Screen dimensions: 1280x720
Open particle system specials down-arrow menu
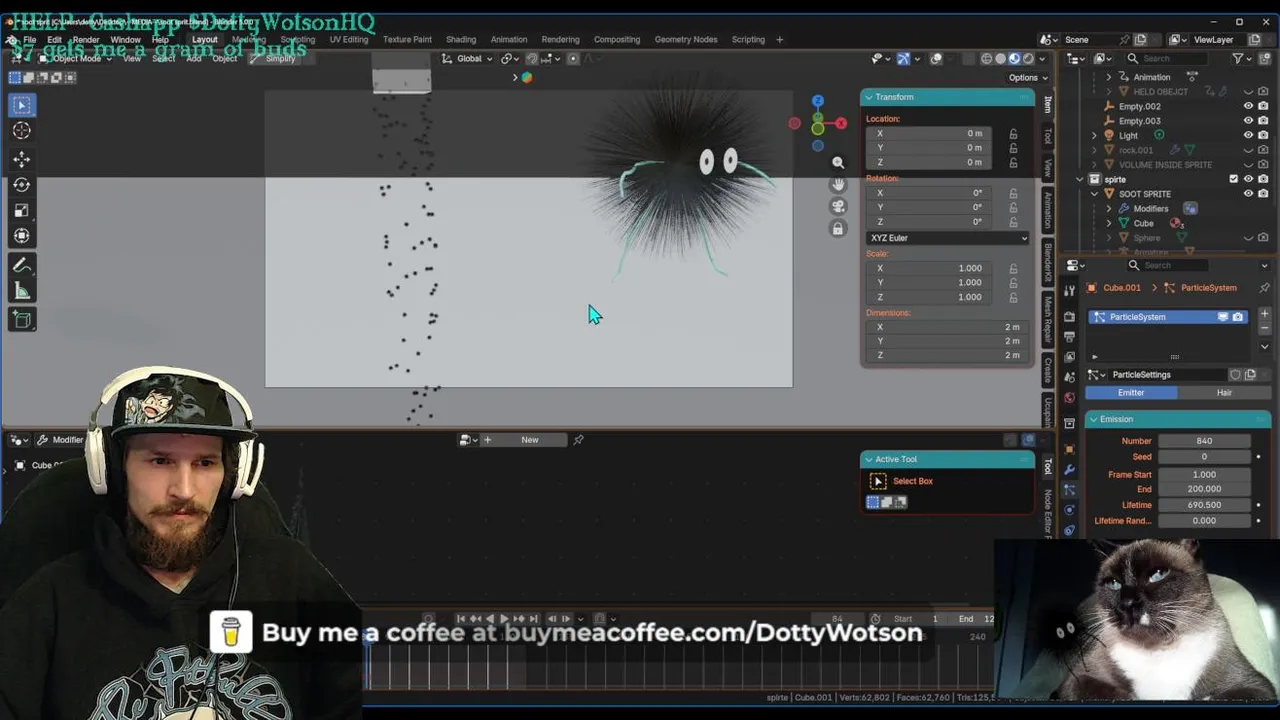(x=1264, y=347)
